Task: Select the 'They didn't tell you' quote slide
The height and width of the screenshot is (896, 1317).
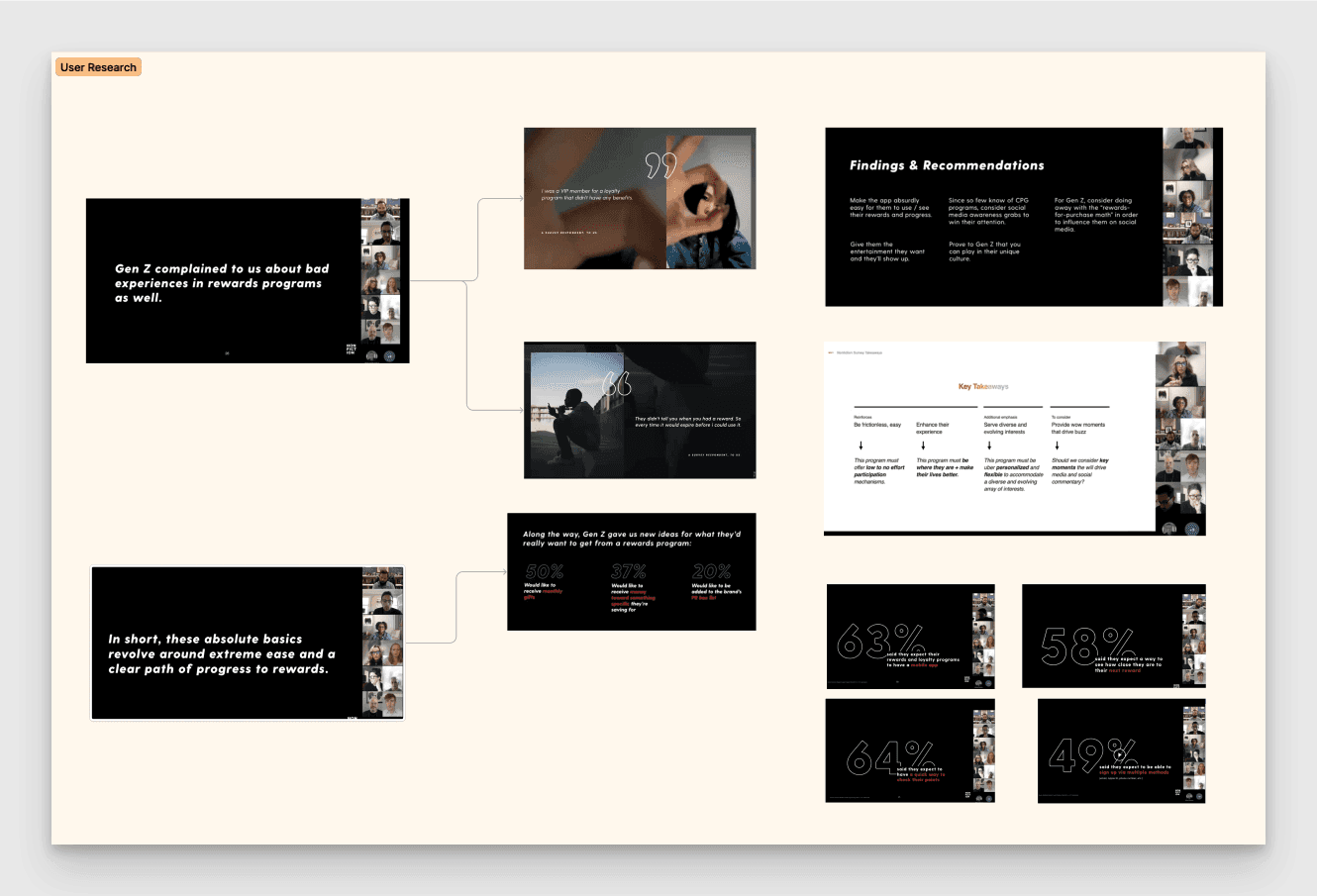Action: coord(640,411)
